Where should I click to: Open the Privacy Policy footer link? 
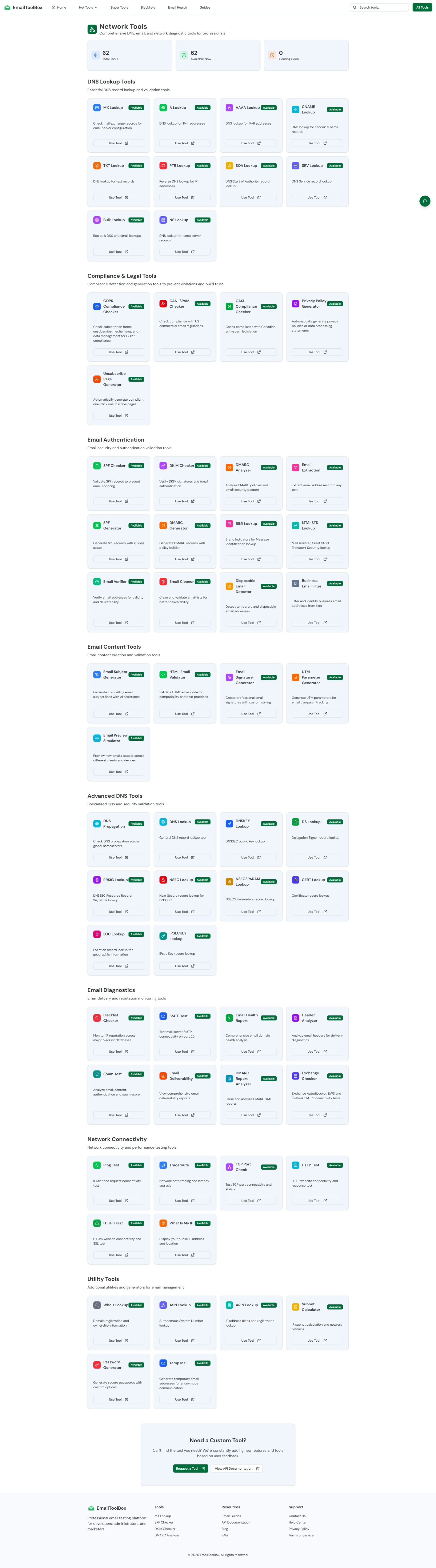(x=298, y=1528)
